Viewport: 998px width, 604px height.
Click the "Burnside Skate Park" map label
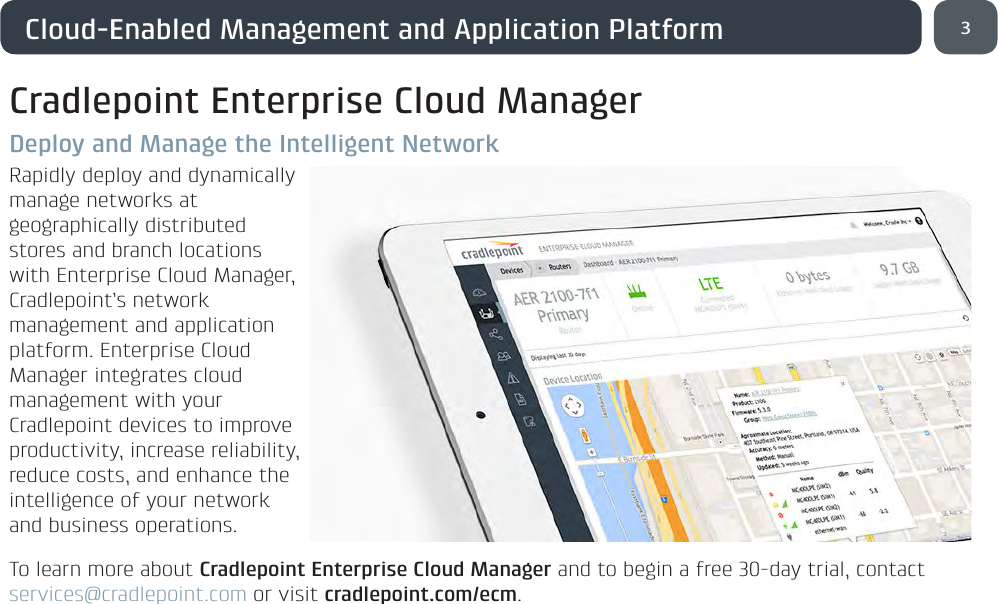pos(703,437)
